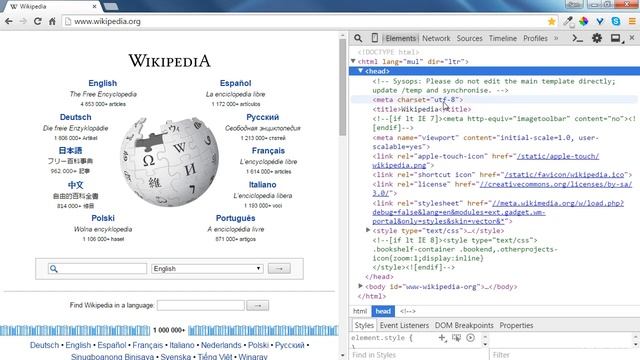Image resolution: width=640 pixels, height=360 pixels.
Task: Select the Styles sidebar tab
Action: 364,325
